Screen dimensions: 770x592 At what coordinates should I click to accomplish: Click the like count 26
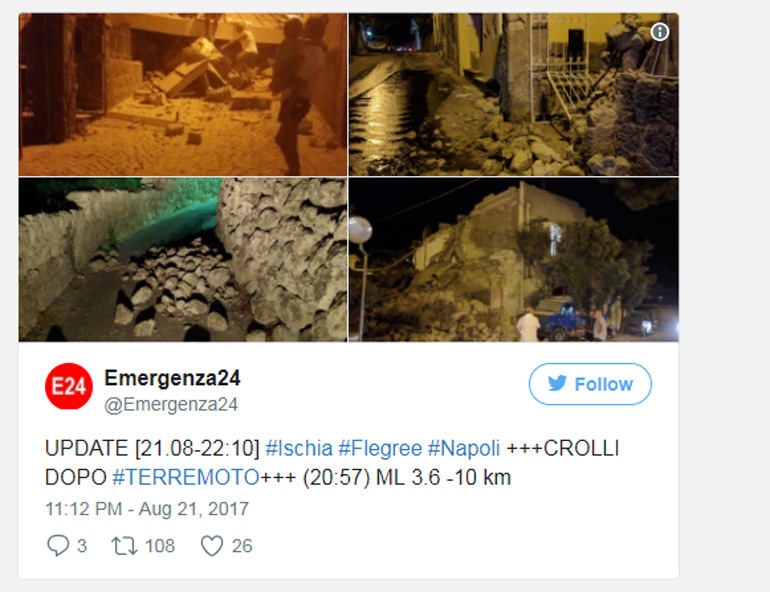coord(242,546)
